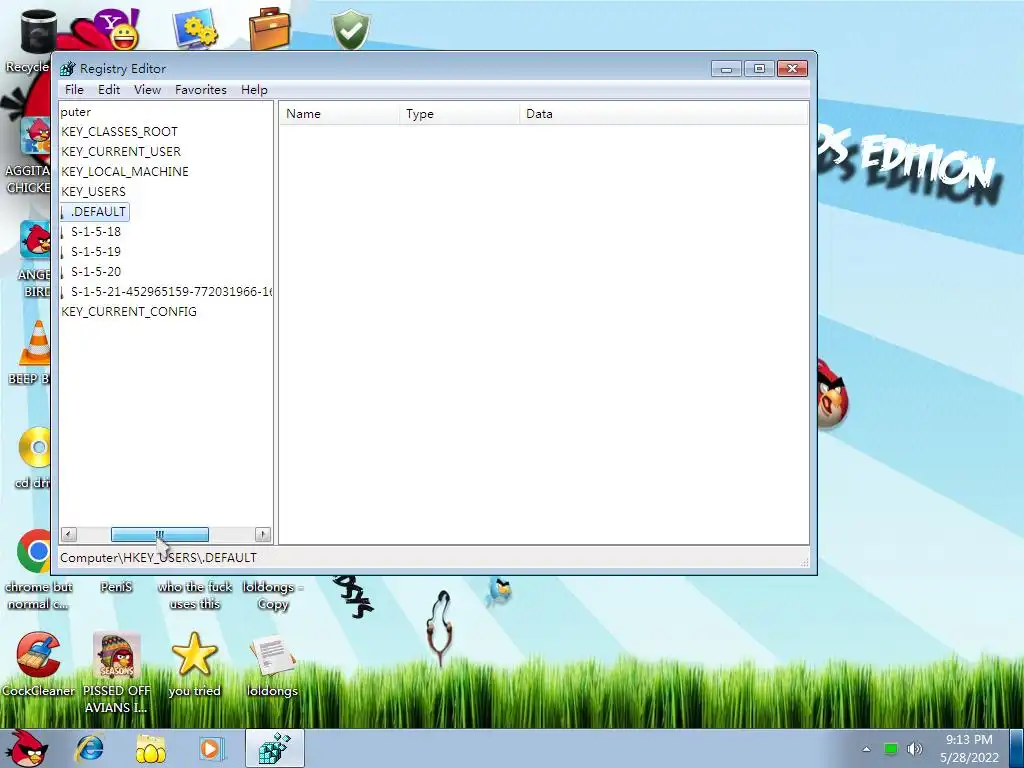Click the volume speaker tray icon
Image resolution: width=1024 pixels, height=768 pixels.
point(914,748)
